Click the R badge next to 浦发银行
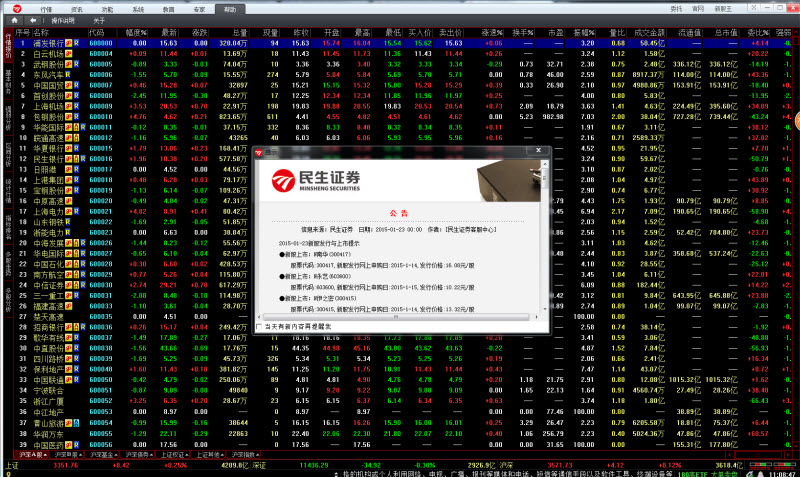800x477 pixels. 76,43
